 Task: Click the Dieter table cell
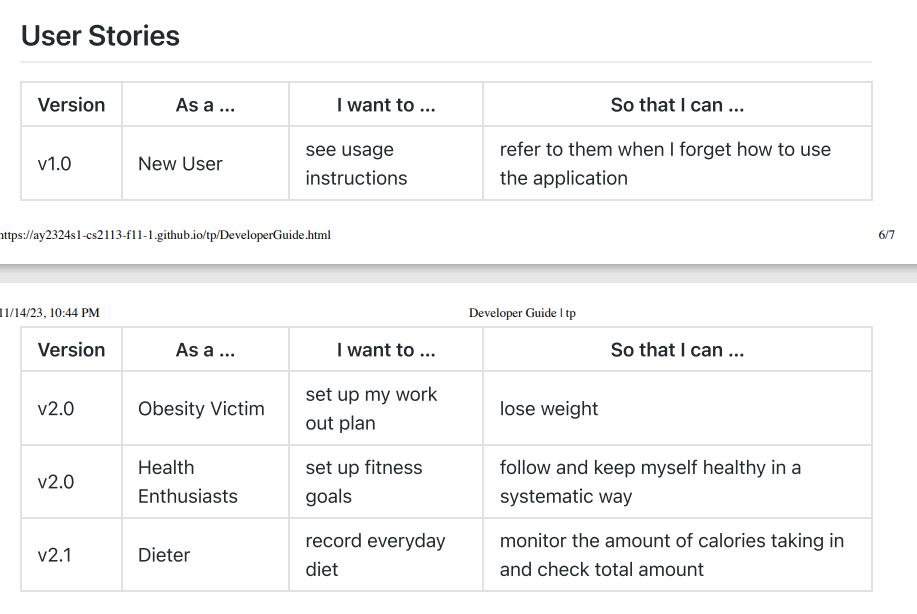click(x=164, y=555)
